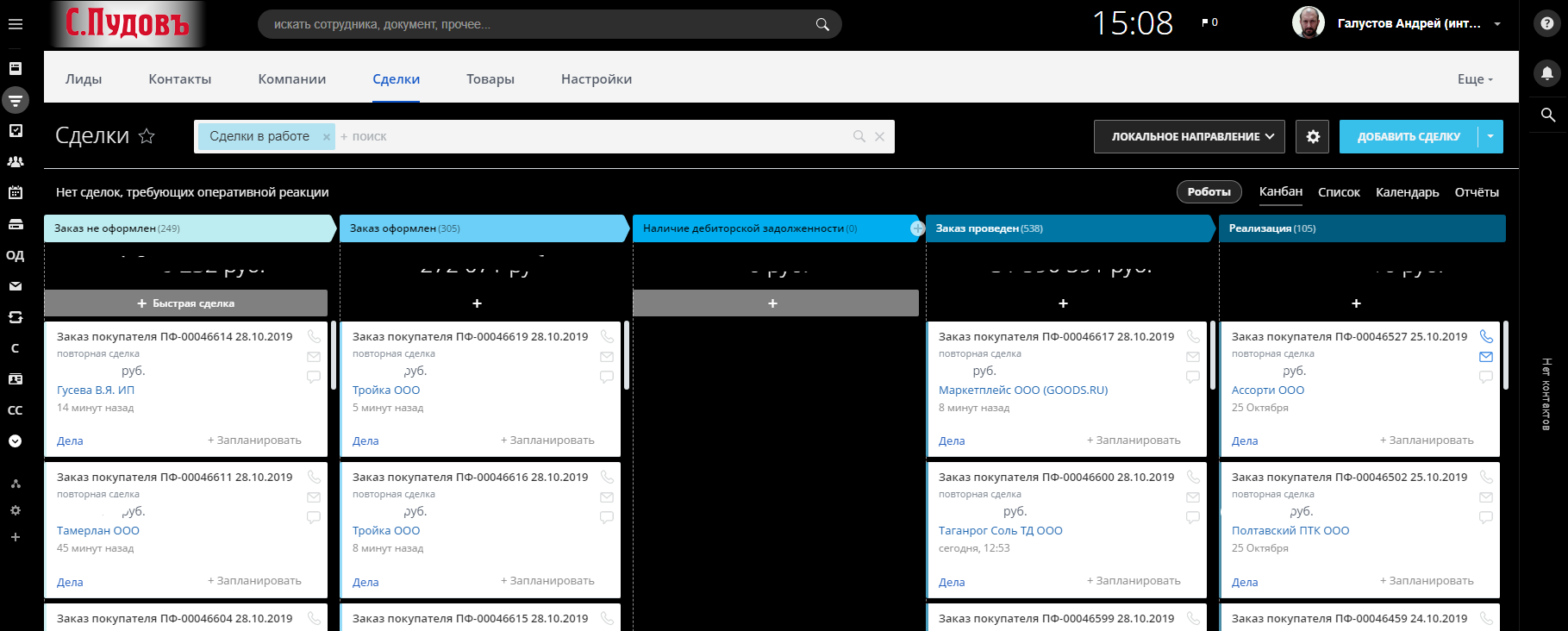The width and height of the screenshot is (1568, 631).
Task: Open the Ассорти ООО client link
Action: (1268, 390)
